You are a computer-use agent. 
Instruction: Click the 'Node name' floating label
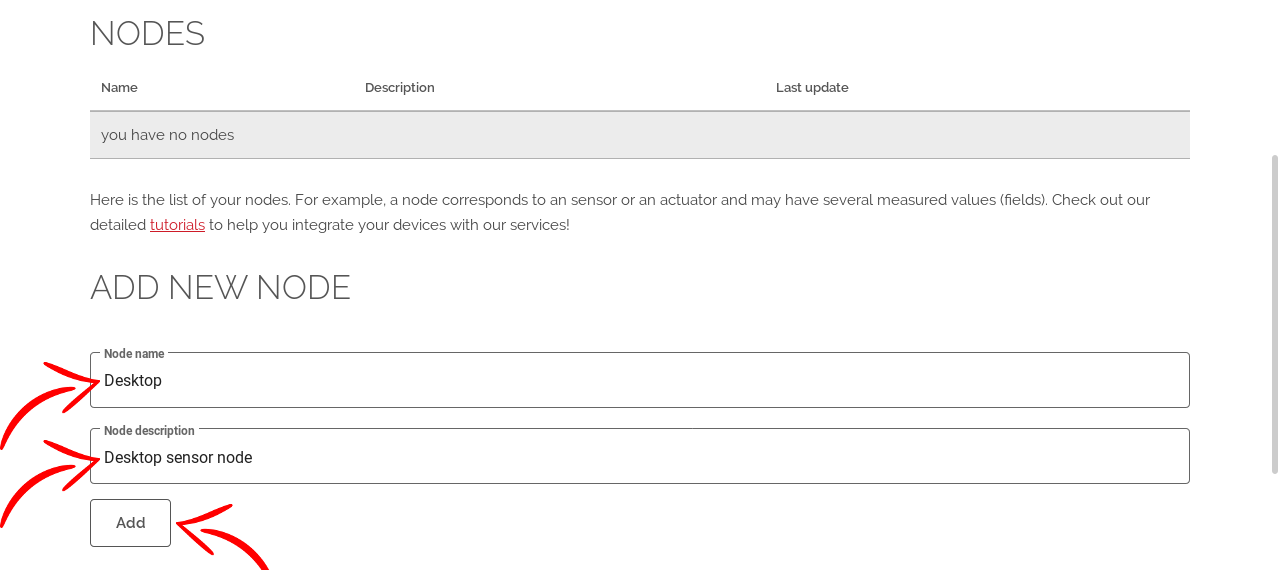coord(134,354)
